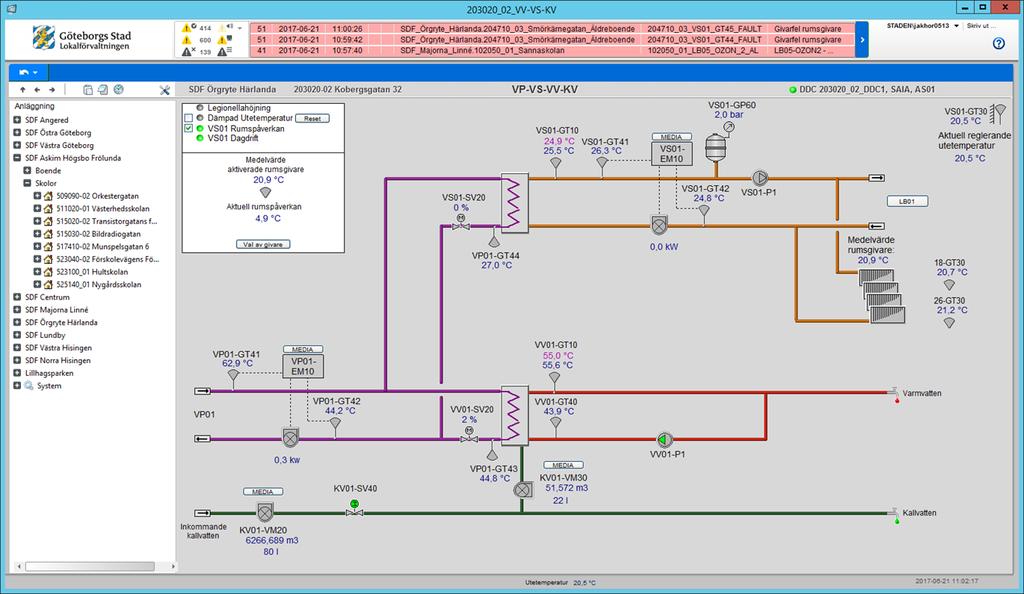Navigate forward with the right arrow
This screenshot has width=1024, height=594.
point(52,90)
